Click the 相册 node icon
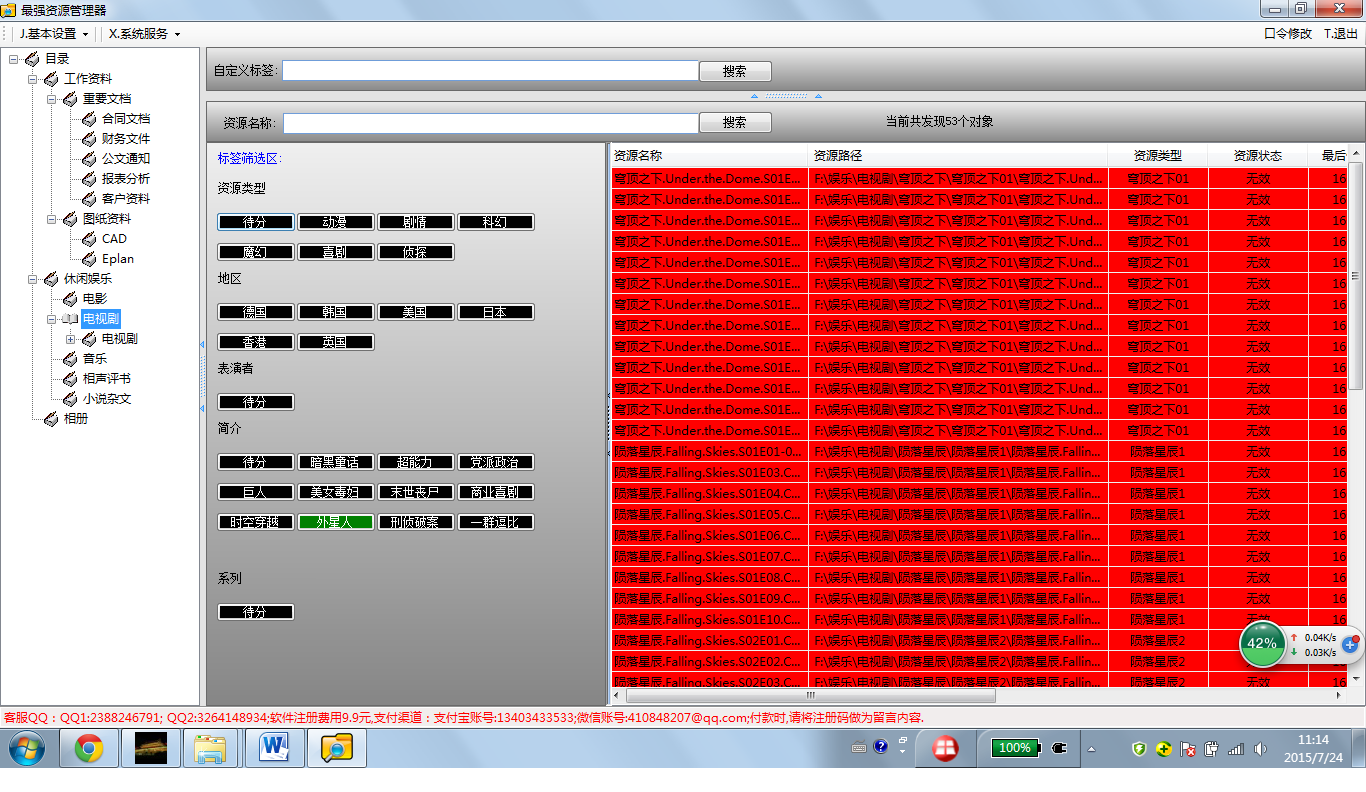The image size is (1366, 792). coord(51,419)
